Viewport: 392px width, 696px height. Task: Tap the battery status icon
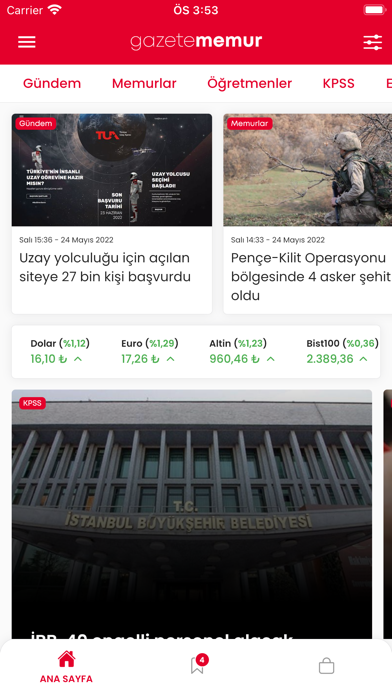pos(374,10)
